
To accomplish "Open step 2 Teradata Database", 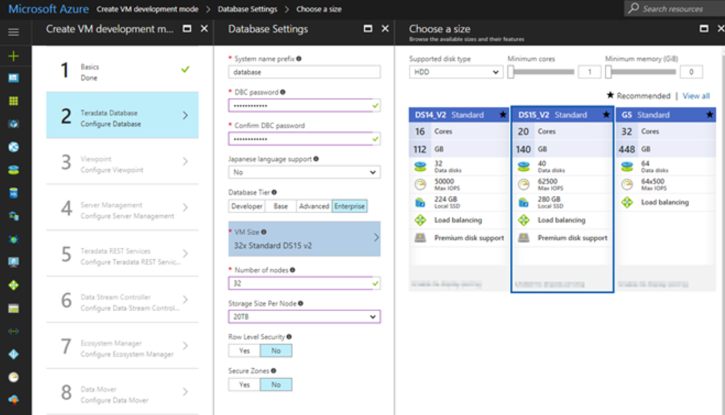I will coord(123,115).
